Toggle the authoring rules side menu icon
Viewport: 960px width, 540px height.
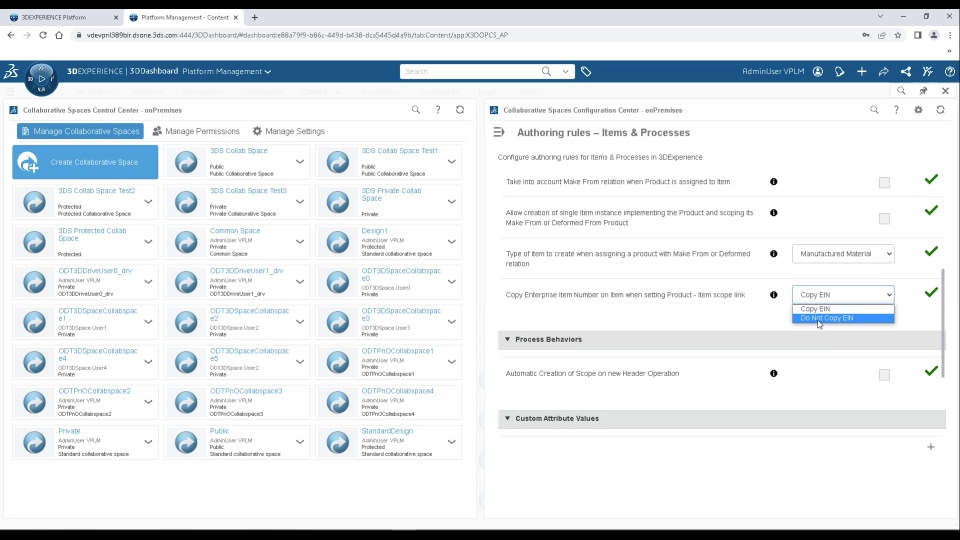(x=499, y=132)
